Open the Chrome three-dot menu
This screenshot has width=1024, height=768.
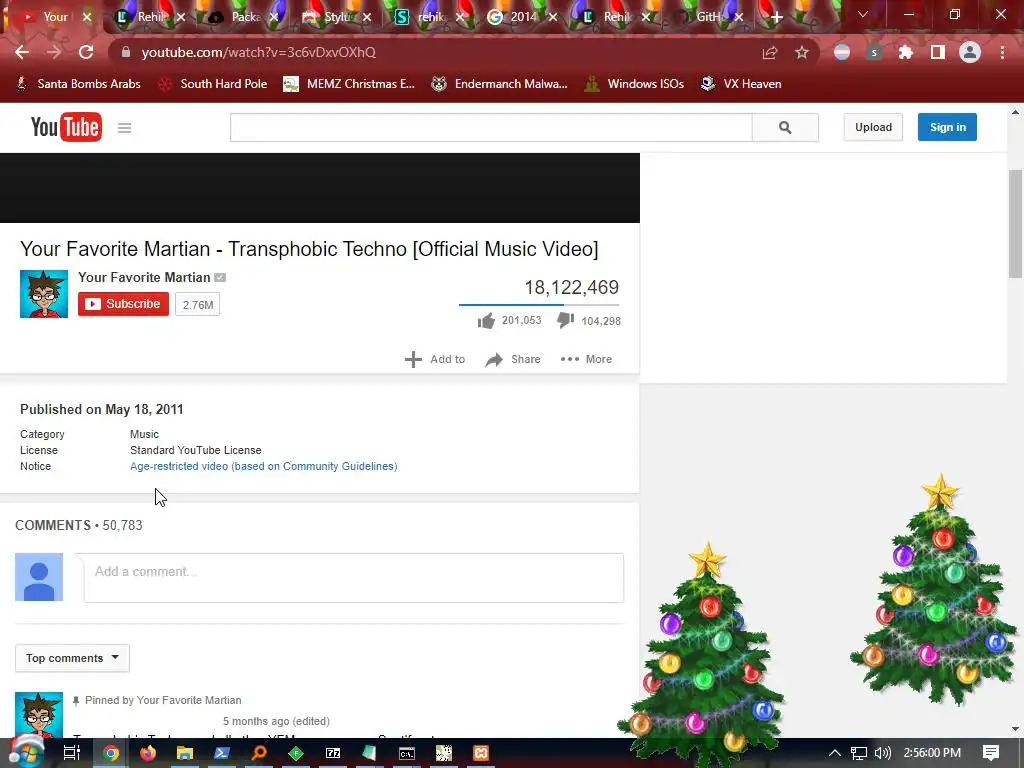(x=1002, y=52)
